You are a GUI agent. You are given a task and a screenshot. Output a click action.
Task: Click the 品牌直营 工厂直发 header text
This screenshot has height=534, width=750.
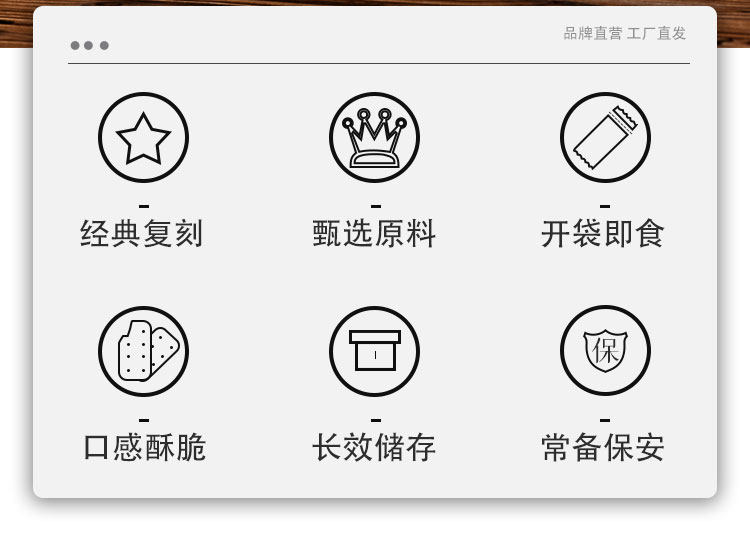pos(625,33)
